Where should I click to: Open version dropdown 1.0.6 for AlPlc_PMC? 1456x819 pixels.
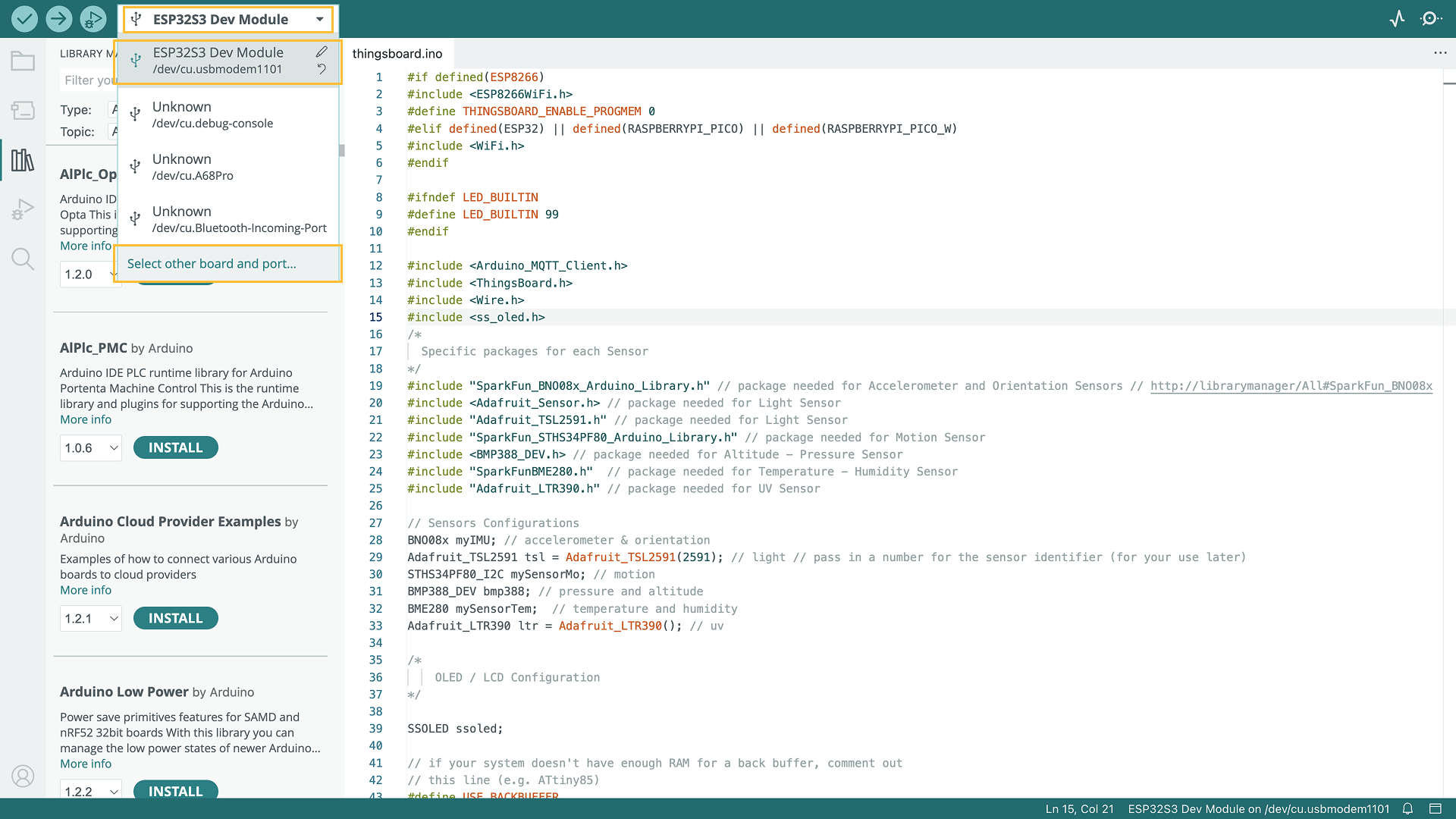pyautogui.click(x=91, y=448)
